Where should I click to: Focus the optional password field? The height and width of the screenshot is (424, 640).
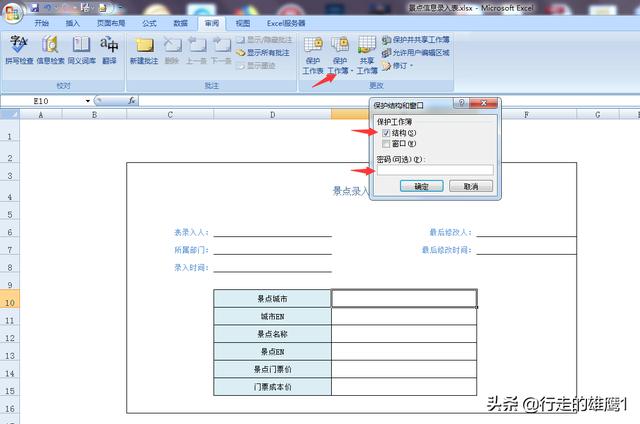pos(435,170)
